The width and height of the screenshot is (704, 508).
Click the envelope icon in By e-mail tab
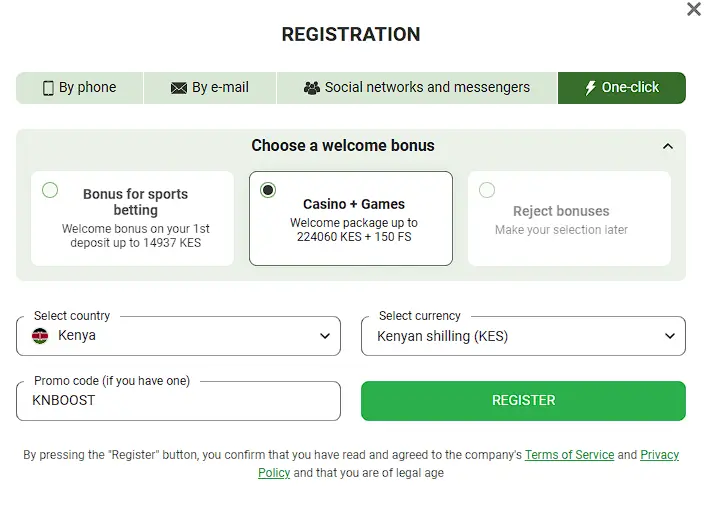[179, 88]
